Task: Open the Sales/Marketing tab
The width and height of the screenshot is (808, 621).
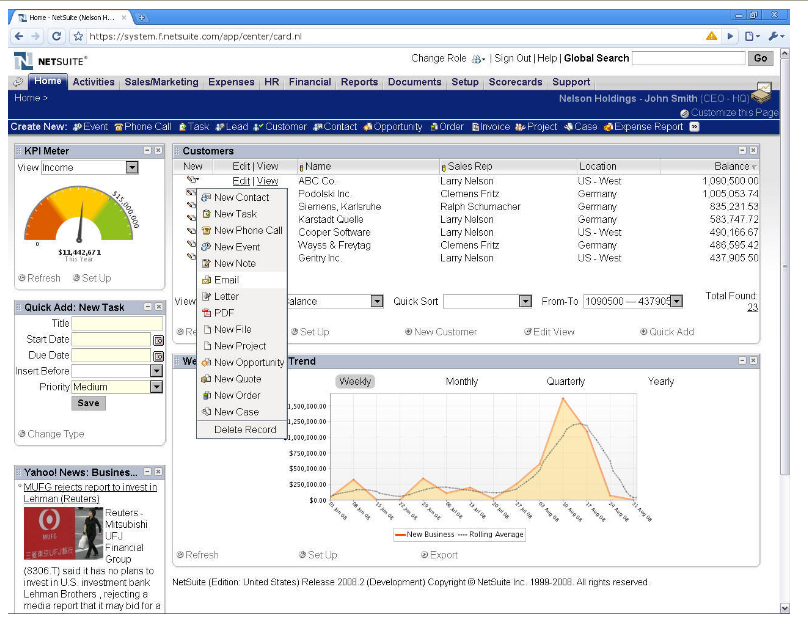Action: click(161, 82)
